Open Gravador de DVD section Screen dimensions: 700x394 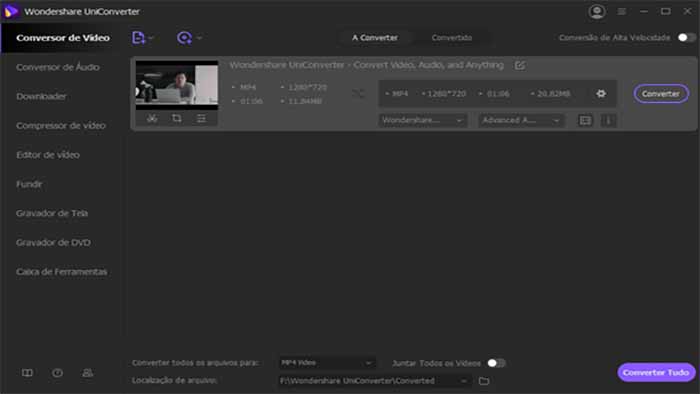(53, 243)
